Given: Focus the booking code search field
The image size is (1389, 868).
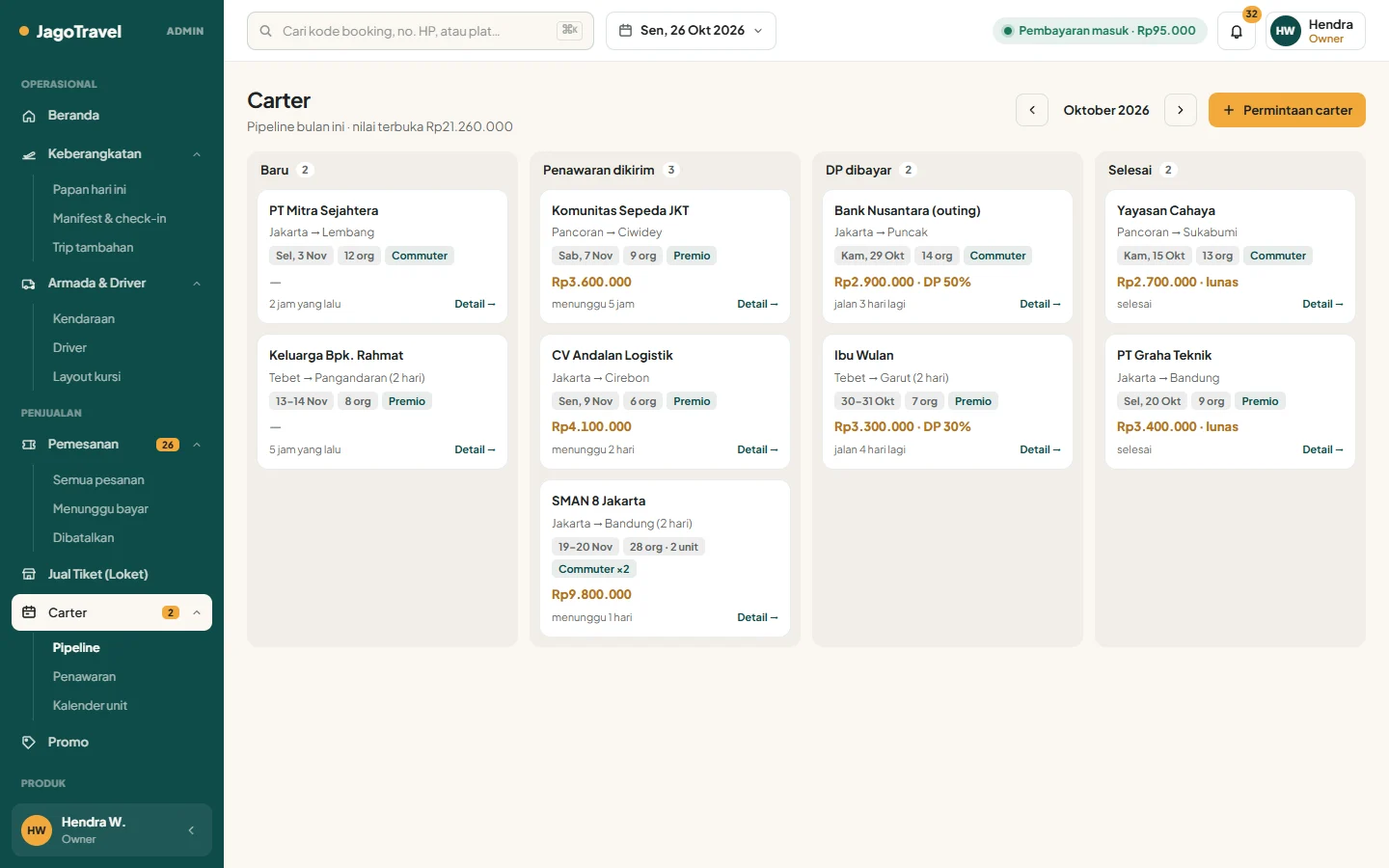Looking at the screenshot, I should point(421,31).
